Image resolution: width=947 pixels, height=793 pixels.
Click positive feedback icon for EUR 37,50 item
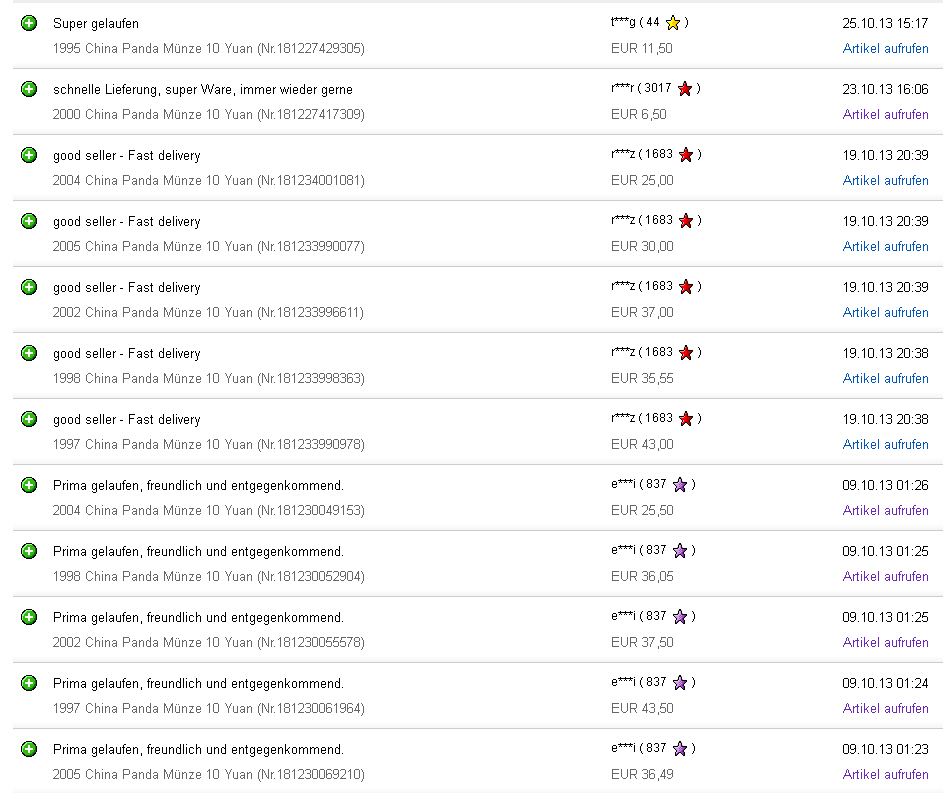pos(29,617)
